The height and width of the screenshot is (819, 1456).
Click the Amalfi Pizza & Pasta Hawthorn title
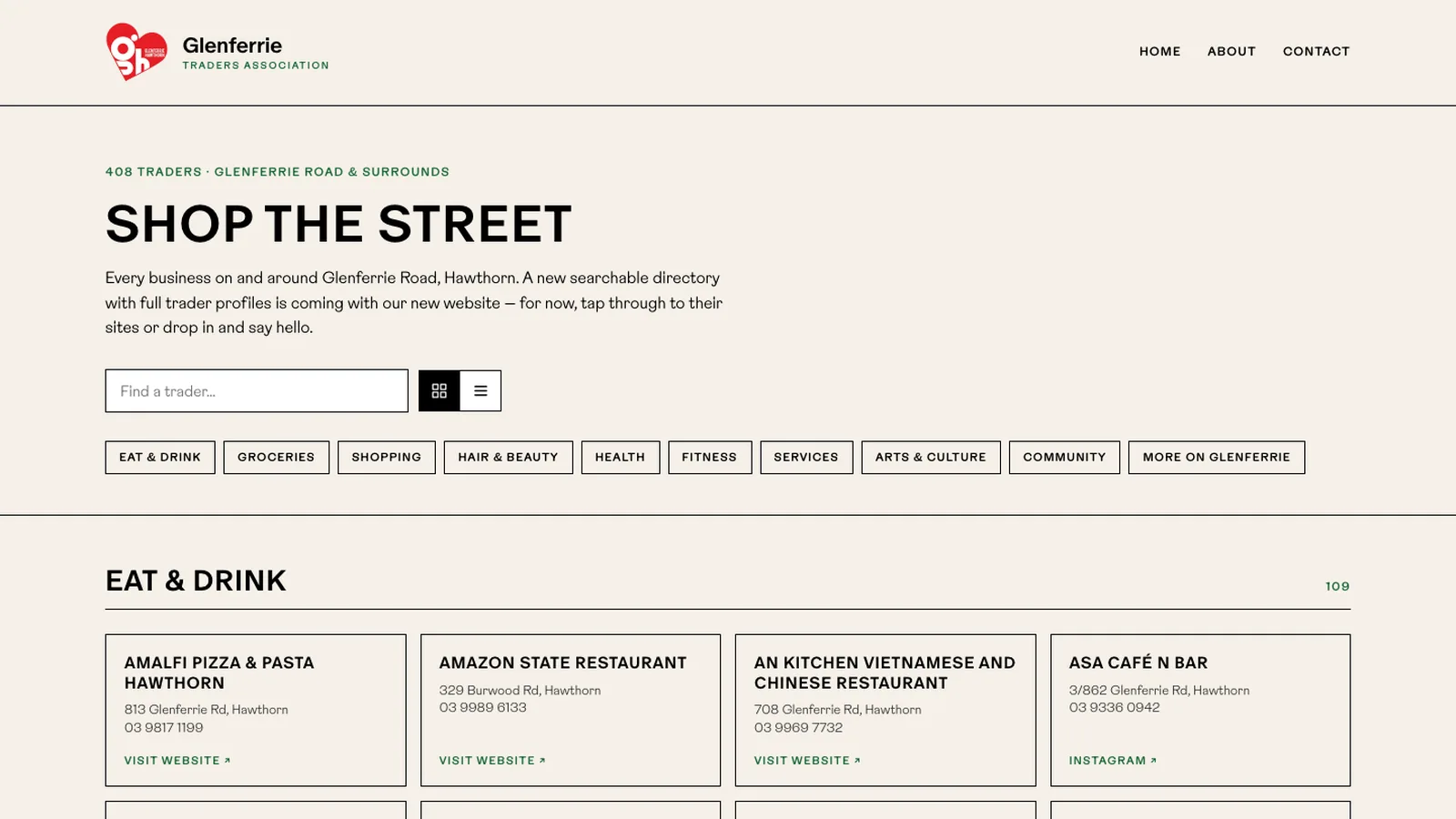(x=219, y=672)
